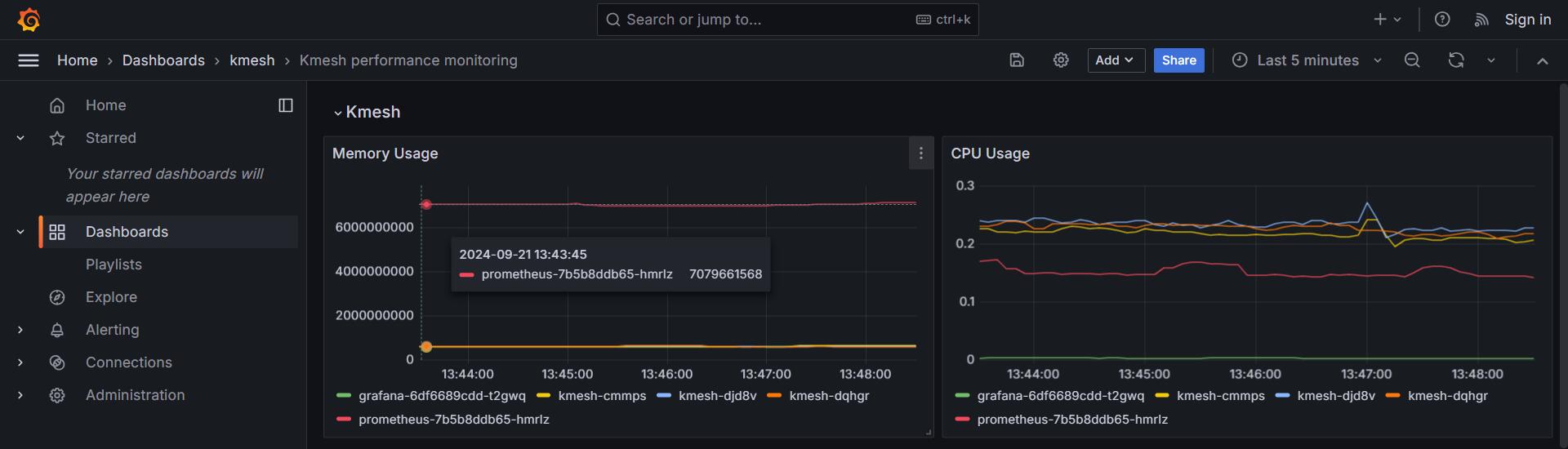This screenshot has height=449, width=1568.
Task: Open Memory Usage panel three-dot menu
Action: pos(920,153)
